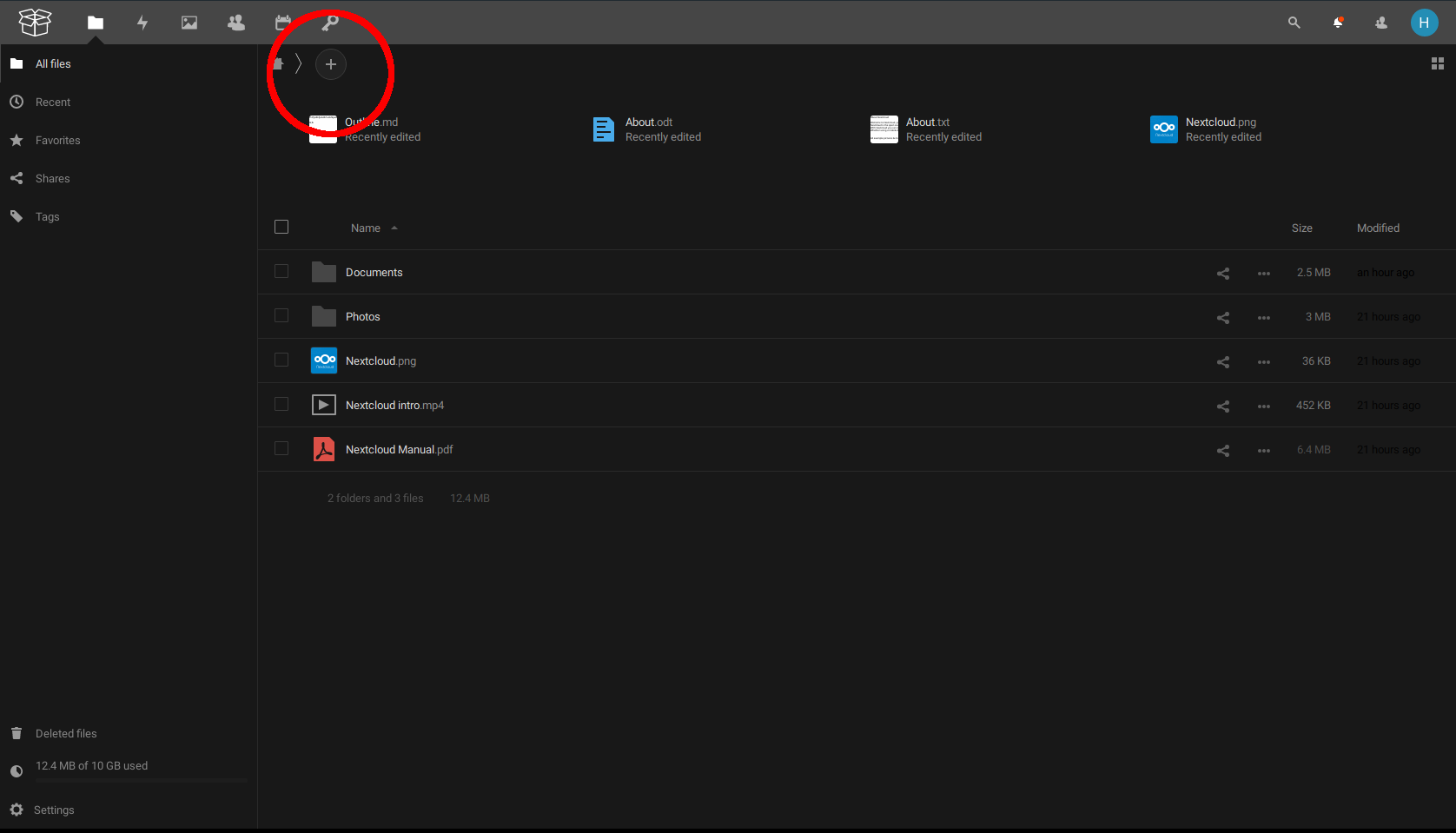Check the checkbox next to Nextcloud Manual.pdf

point(281,448)
